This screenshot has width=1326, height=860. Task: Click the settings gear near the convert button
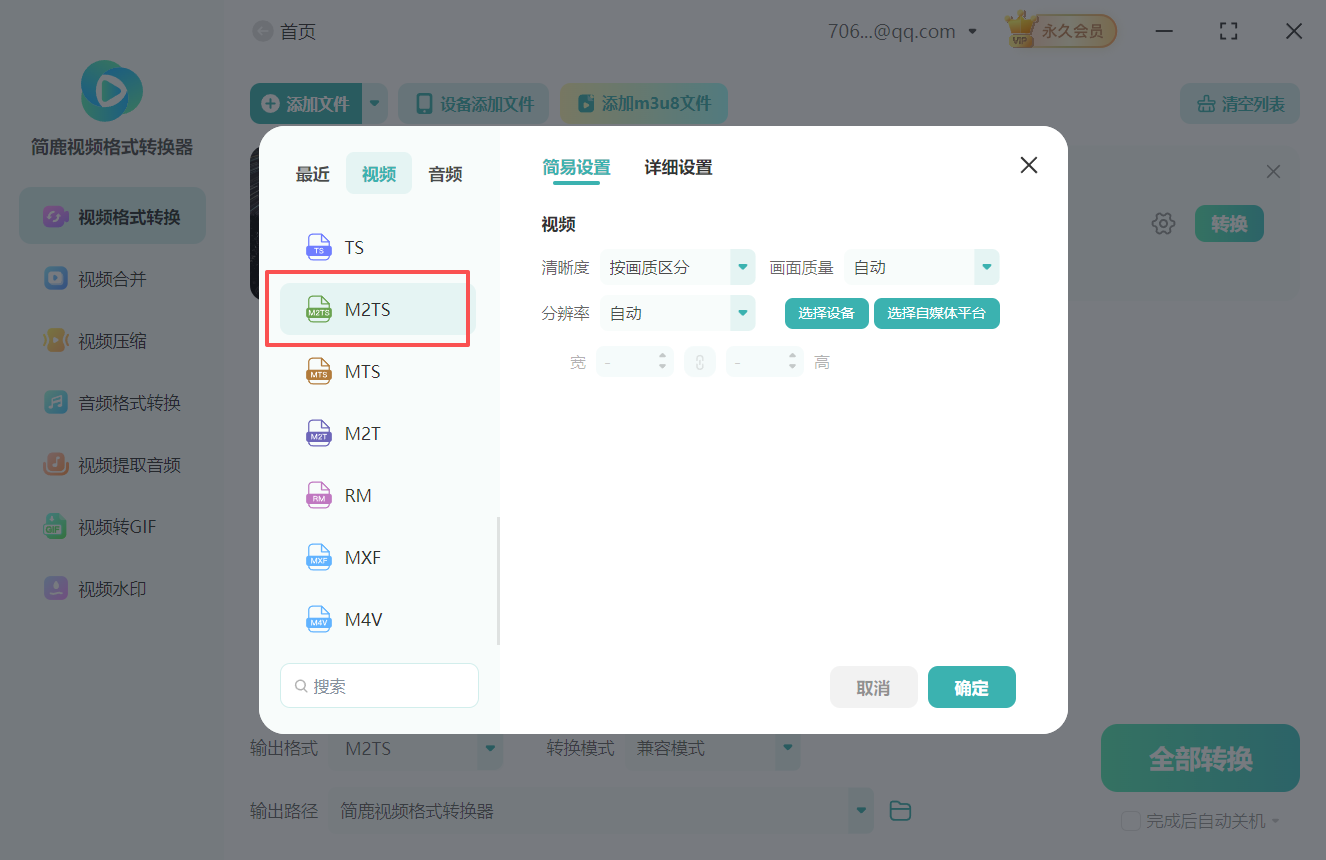(x=1163, y=223)
